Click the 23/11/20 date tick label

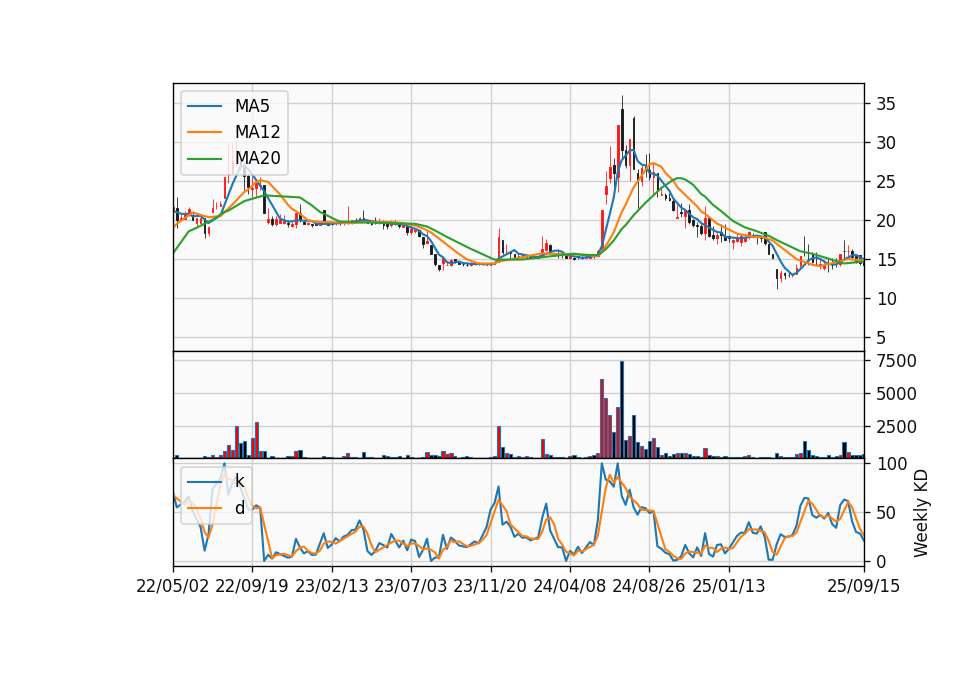pyautogui.click(x=490, y=586)
